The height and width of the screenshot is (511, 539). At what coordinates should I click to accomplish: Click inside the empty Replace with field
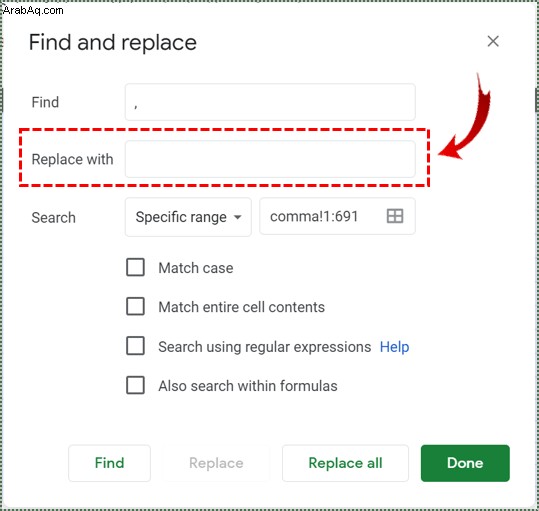click(x=270, y=159)
